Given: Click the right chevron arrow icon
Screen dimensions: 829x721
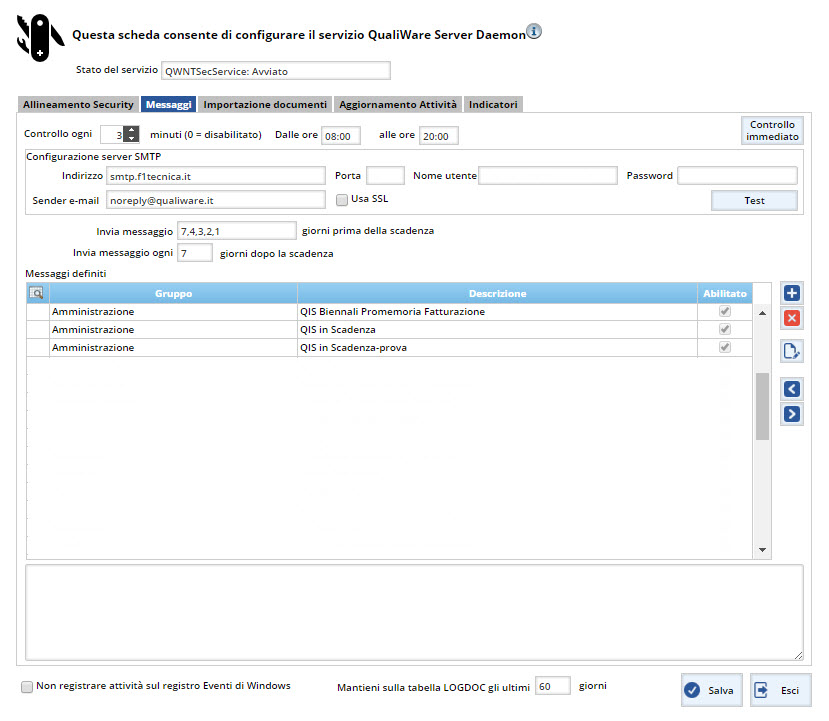Looking at the screenshot, I should point(792,413).
